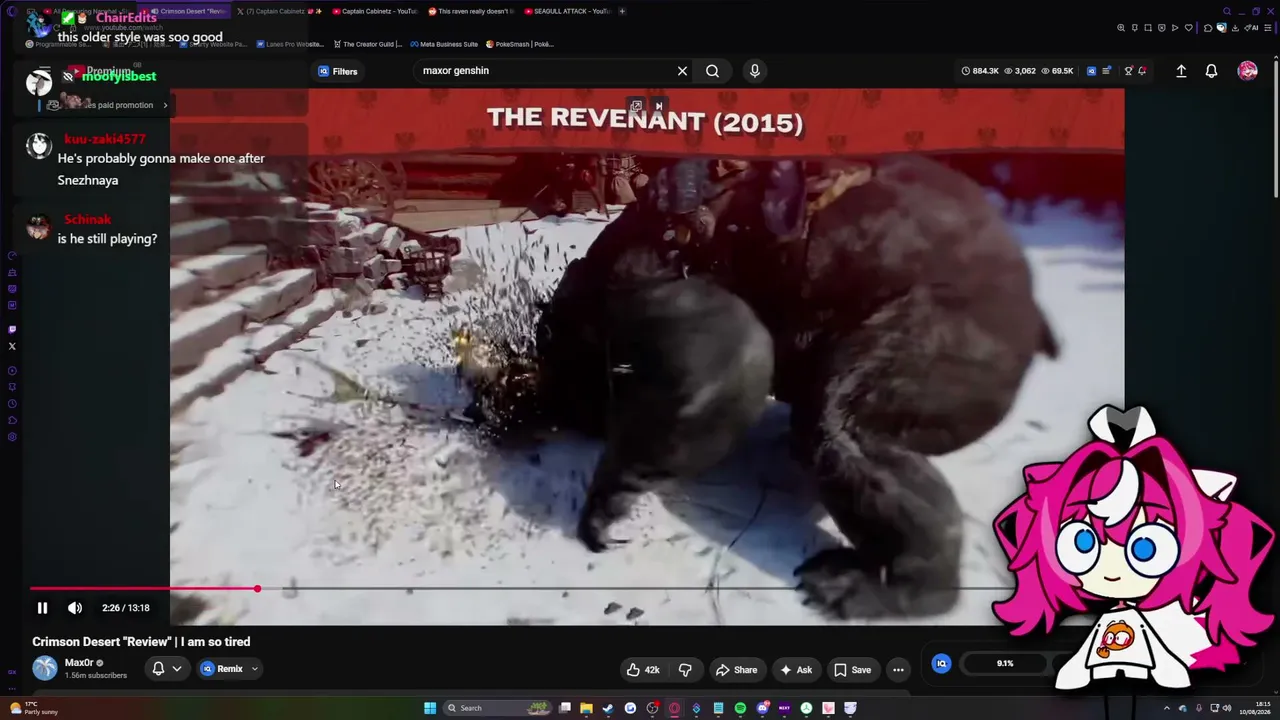Open the PokeSmash bookmark
This screenshot has height=720, width=1280.
[x=519, y=44]
